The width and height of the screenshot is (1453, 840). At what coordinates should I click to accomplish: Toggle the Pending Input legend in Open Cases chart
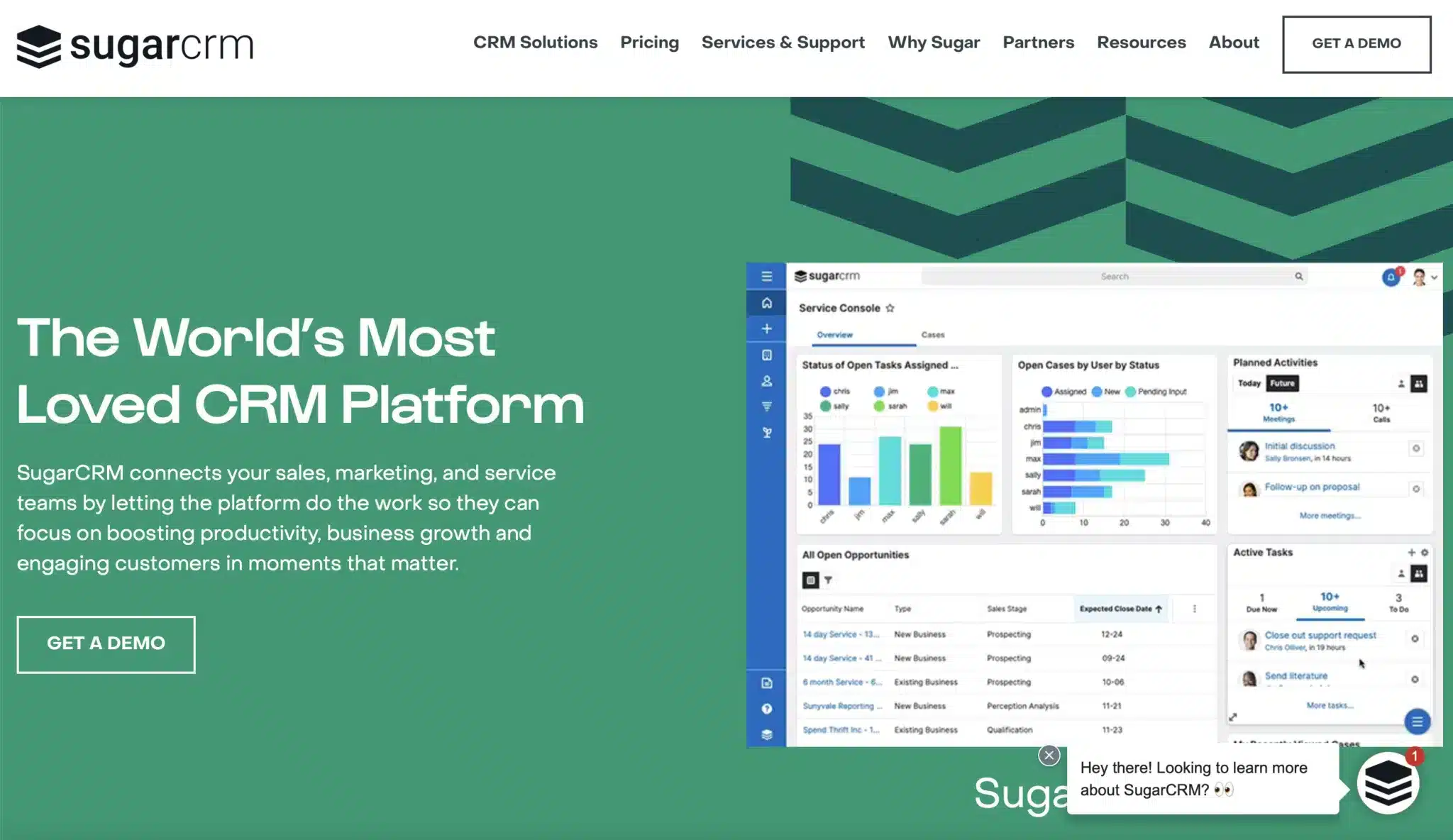tap(1156, 392)
